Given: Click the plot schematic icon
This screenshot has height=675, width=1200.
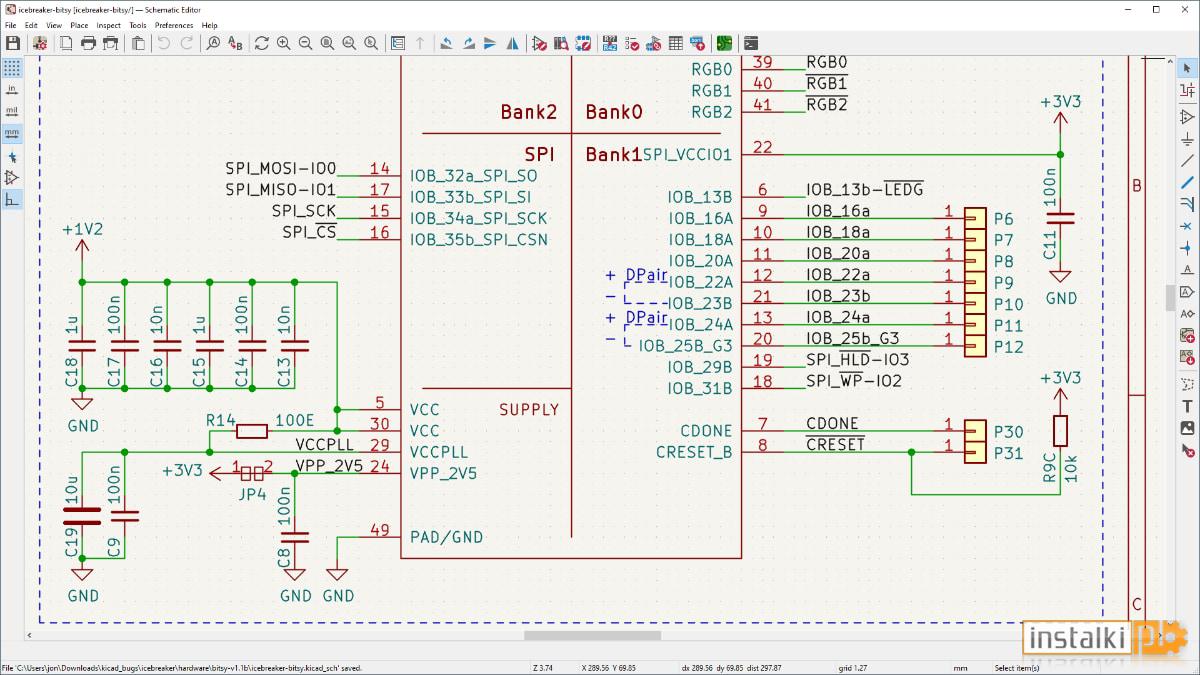Looking at the screenshot, I should click(x=110, y=43).
